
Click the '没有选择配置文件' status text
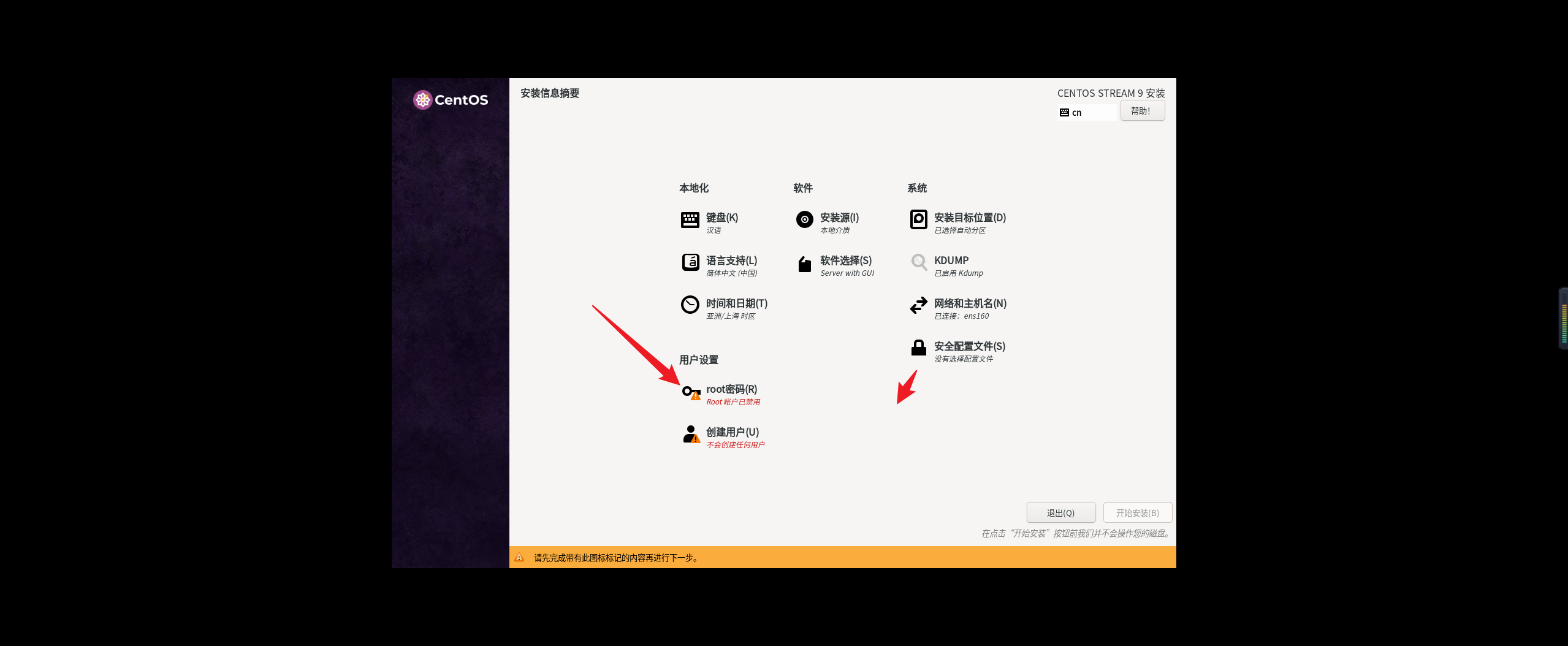964,359
